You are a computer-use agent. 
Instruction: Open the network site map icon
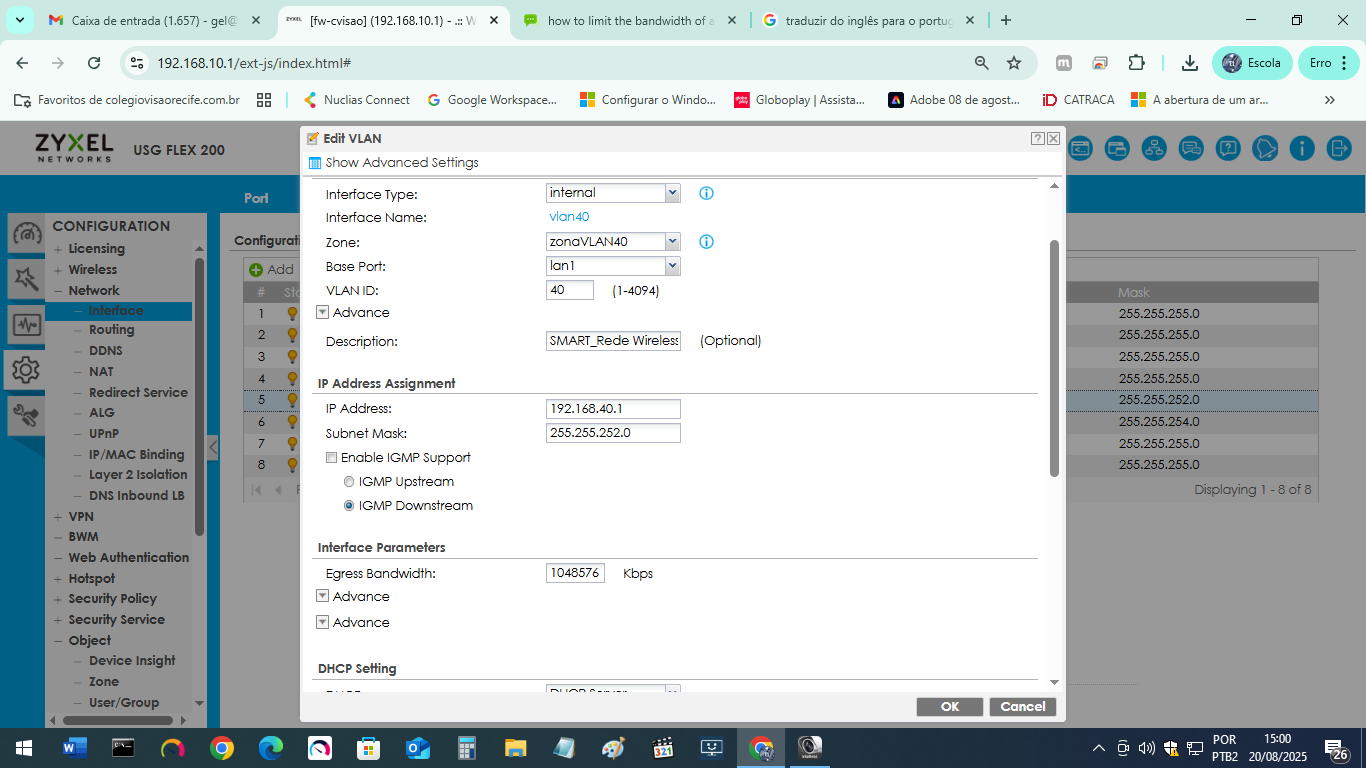1154,149
